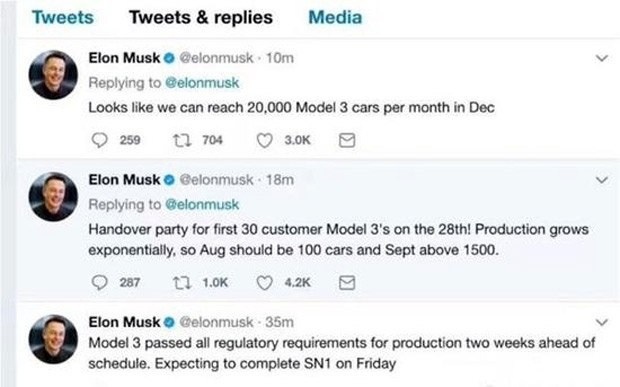Like the tweet with 3.0K likes
Viewport: 620px width, 387px height.
pos(265,140)
